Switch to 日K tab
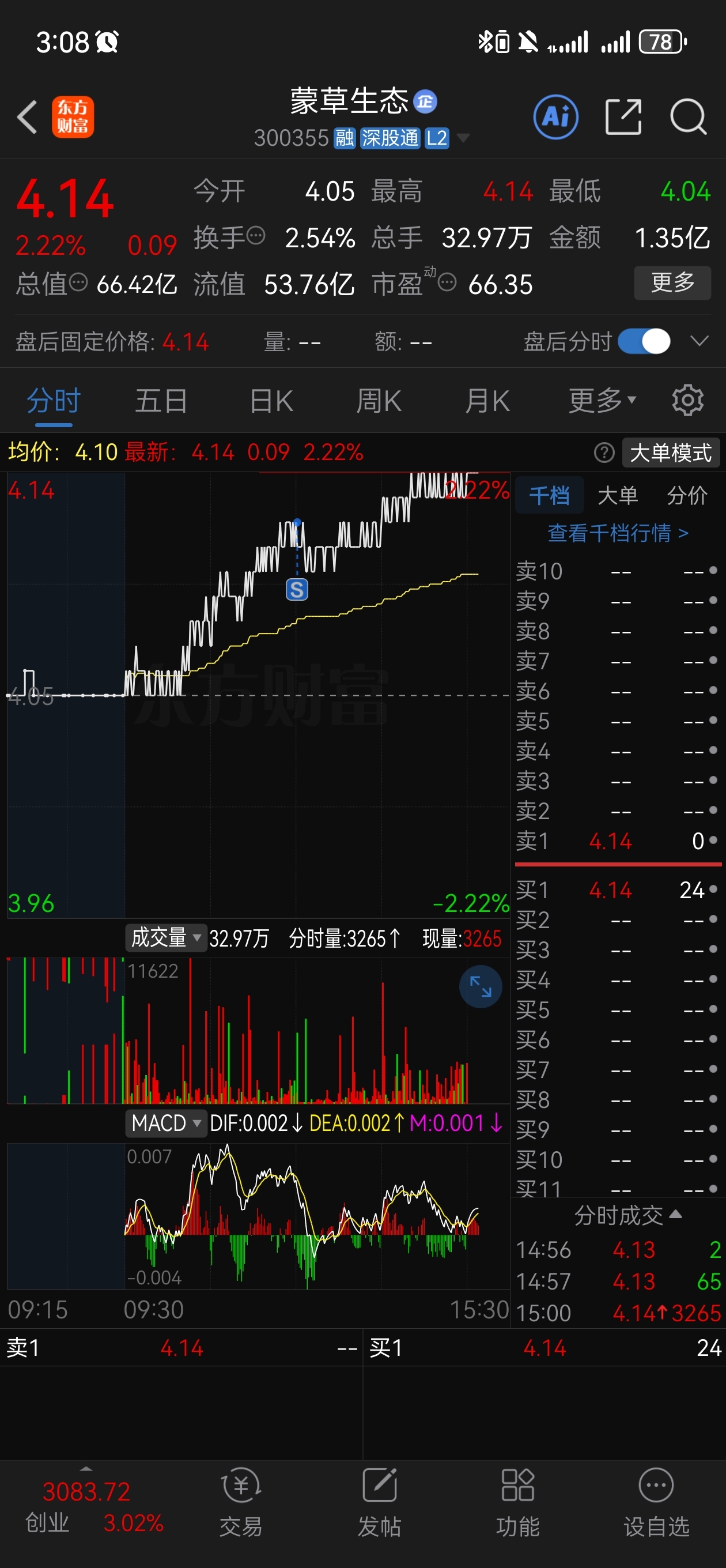726x1568 pixels. (271, 400)
